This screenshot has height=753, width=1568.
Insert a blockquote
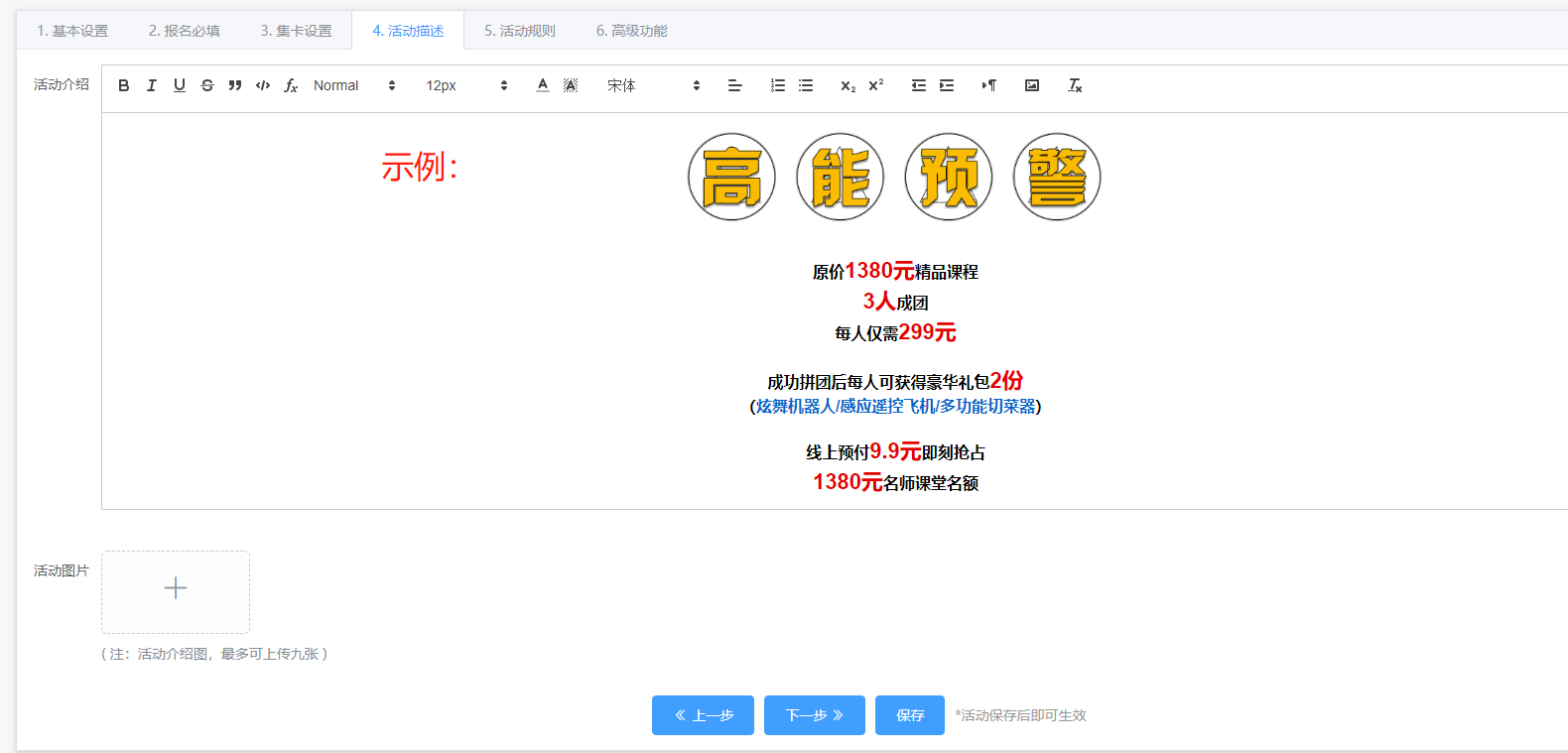(x=235, y=85)
